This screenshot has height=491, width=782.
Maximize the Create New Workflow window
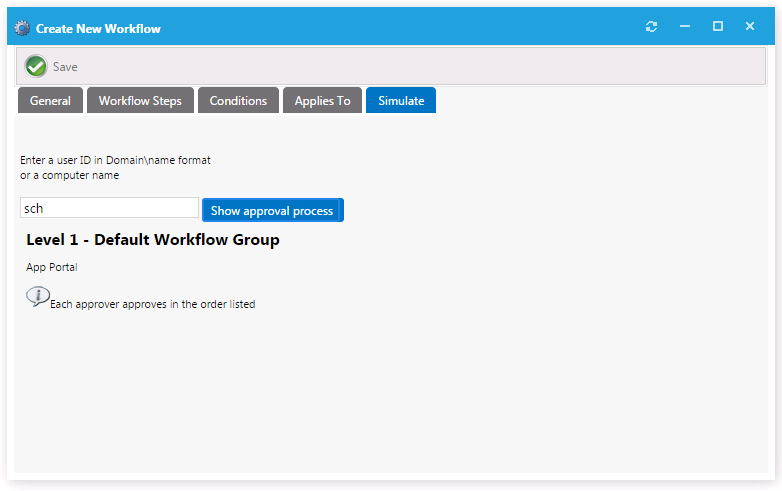click(x=718, y=27)
